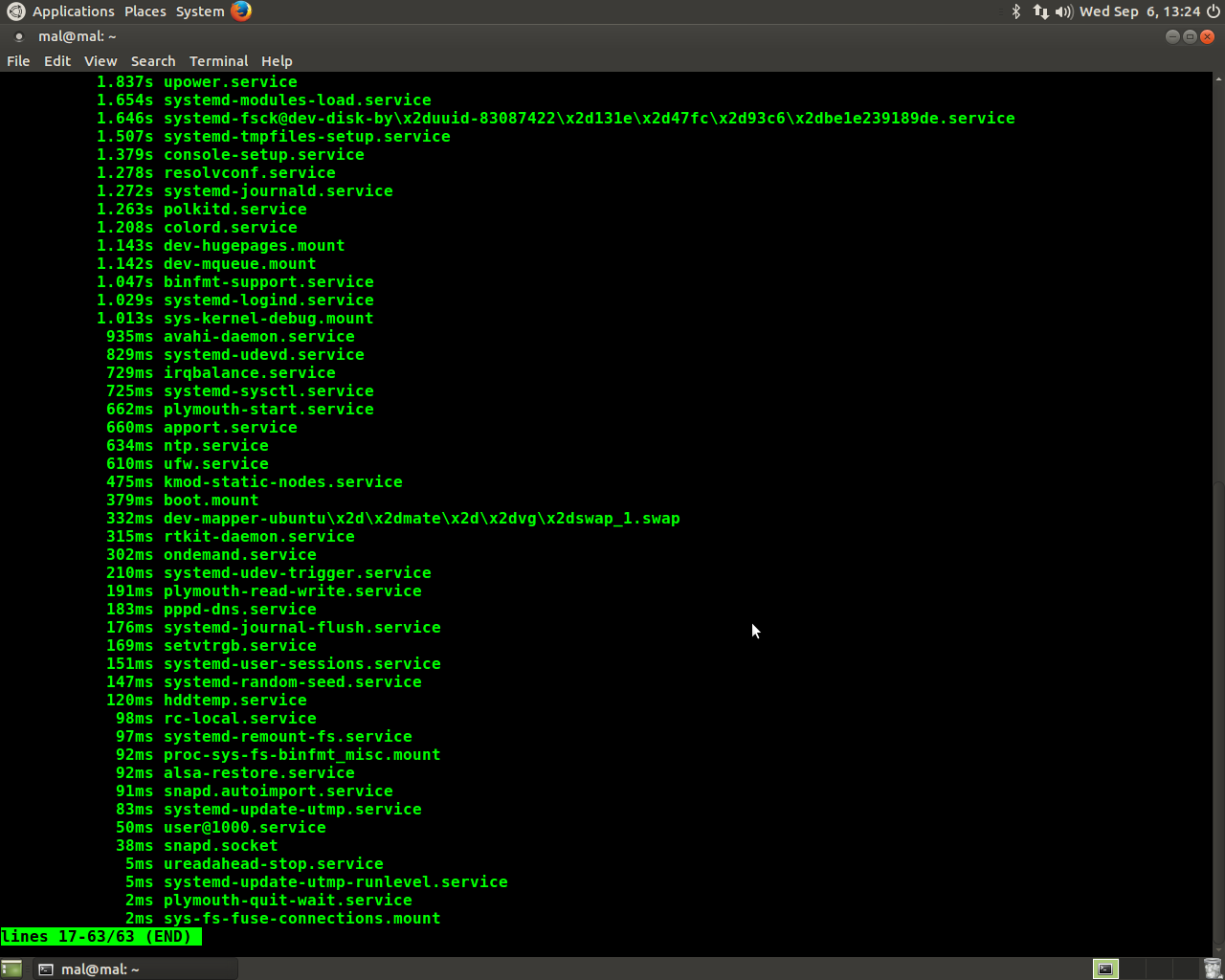Open the terminal Edit menu

pos(57,60)
